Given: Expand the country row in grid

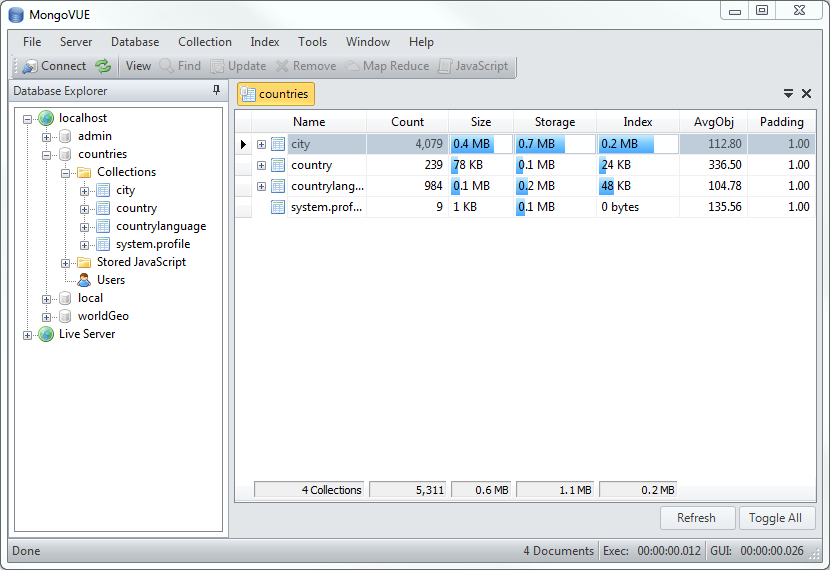Looking at the screenshot, I should 261,165.
